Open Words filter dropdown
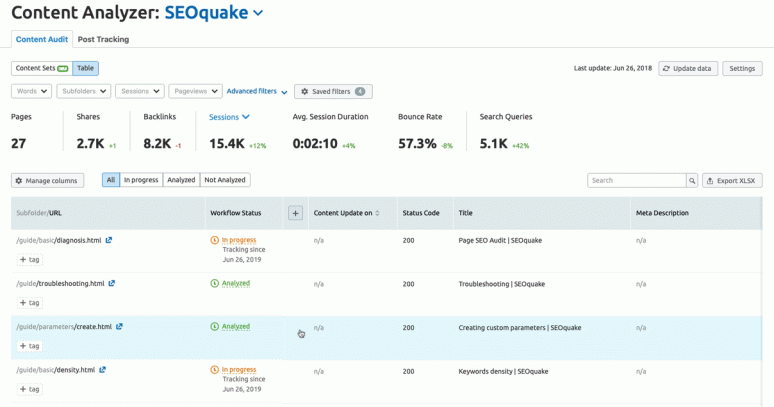The image size is (774, 407). (32, 91)
